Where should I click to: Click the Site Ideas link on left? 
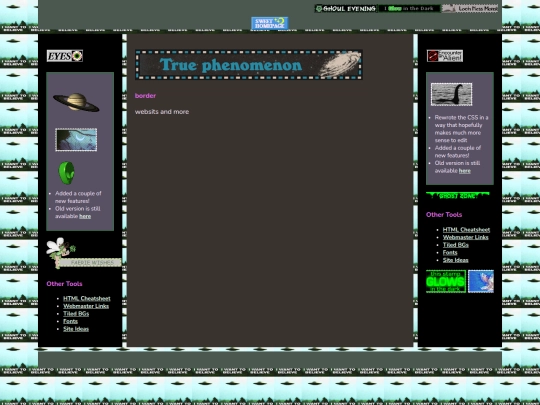(76, 329)
